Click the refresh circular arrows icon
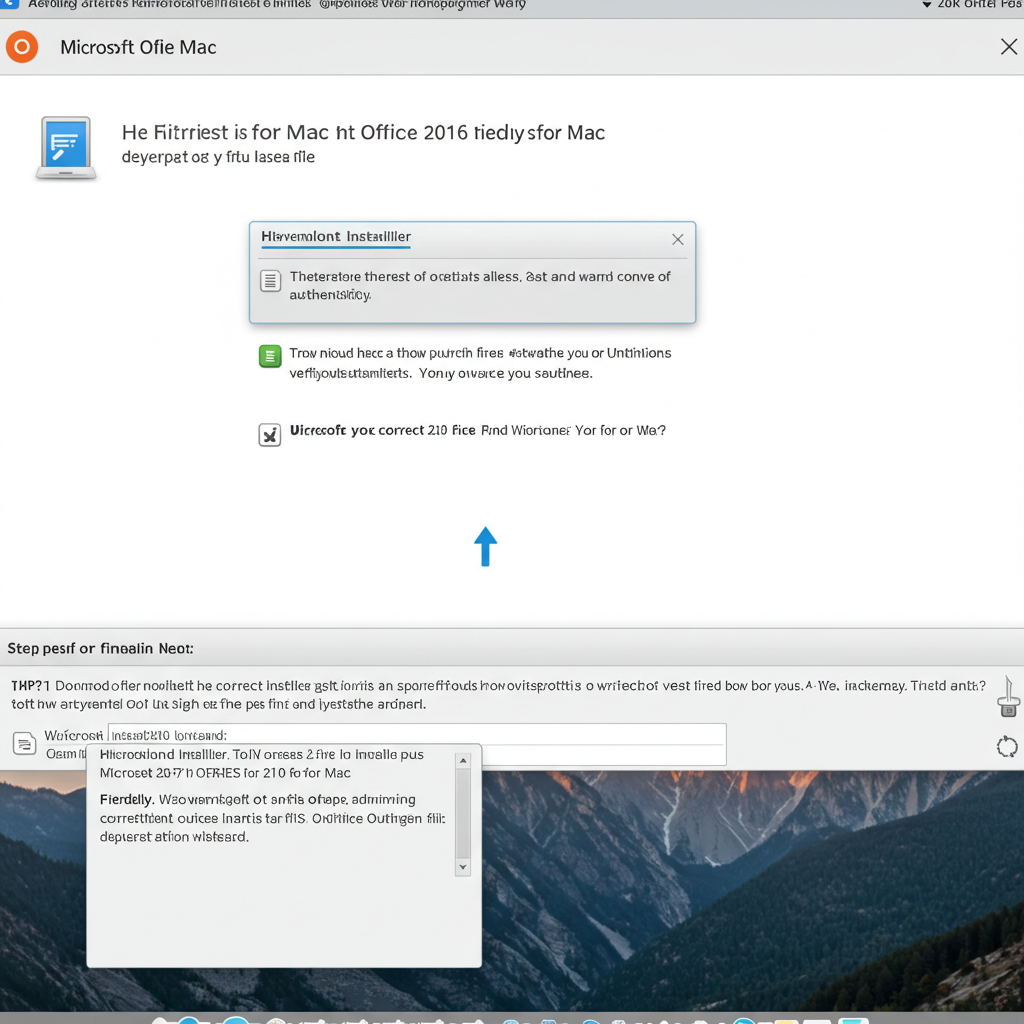Viewport: 1024px width, 1024px height. coord(1007,746)
